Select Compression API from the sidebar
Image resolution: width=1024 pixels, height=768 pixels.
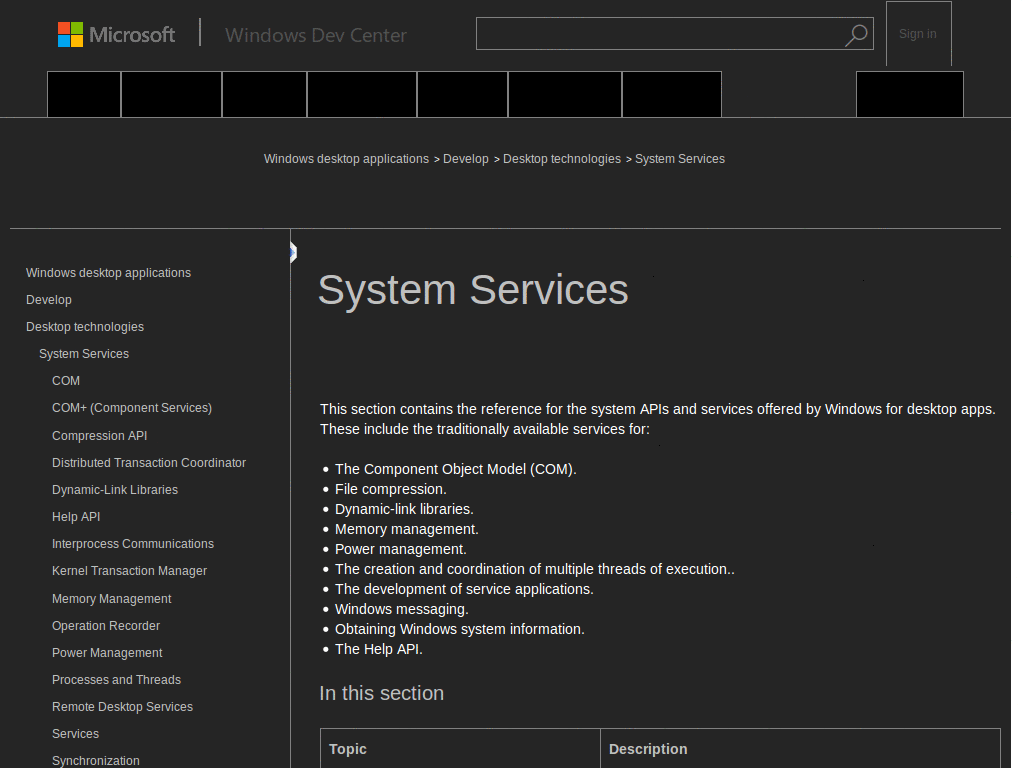point(99,435)
